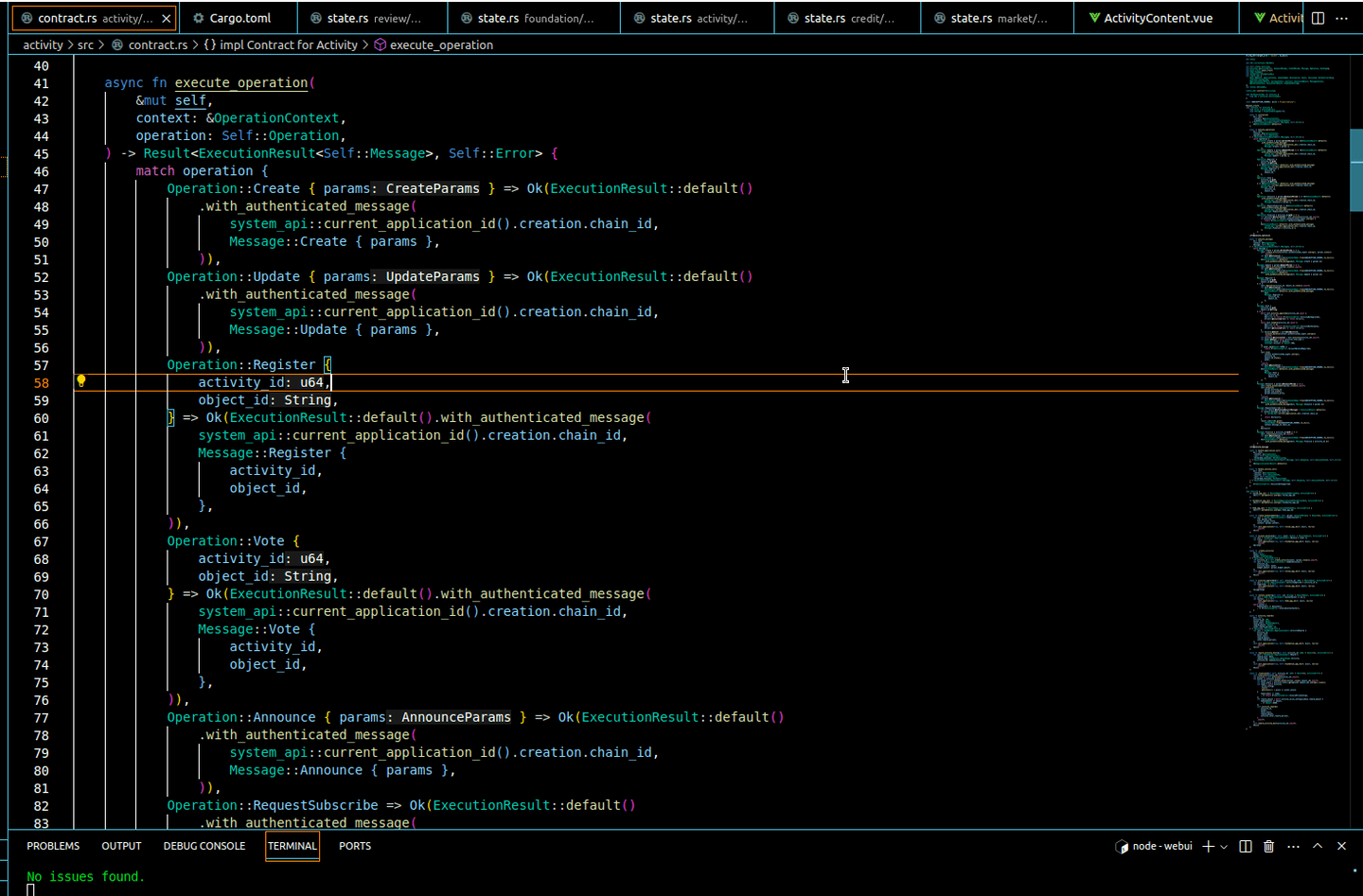Select the node - webui terminal
Viewport: 1363px width, 896px height.
click(x=1154, y=846)
